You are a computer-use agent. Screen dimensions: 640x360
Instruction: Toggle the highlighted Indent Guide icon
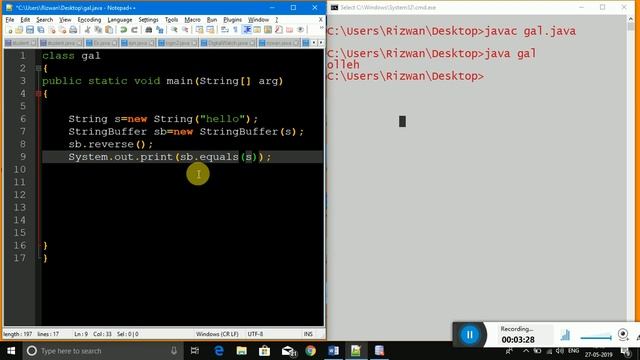[247, 30]
